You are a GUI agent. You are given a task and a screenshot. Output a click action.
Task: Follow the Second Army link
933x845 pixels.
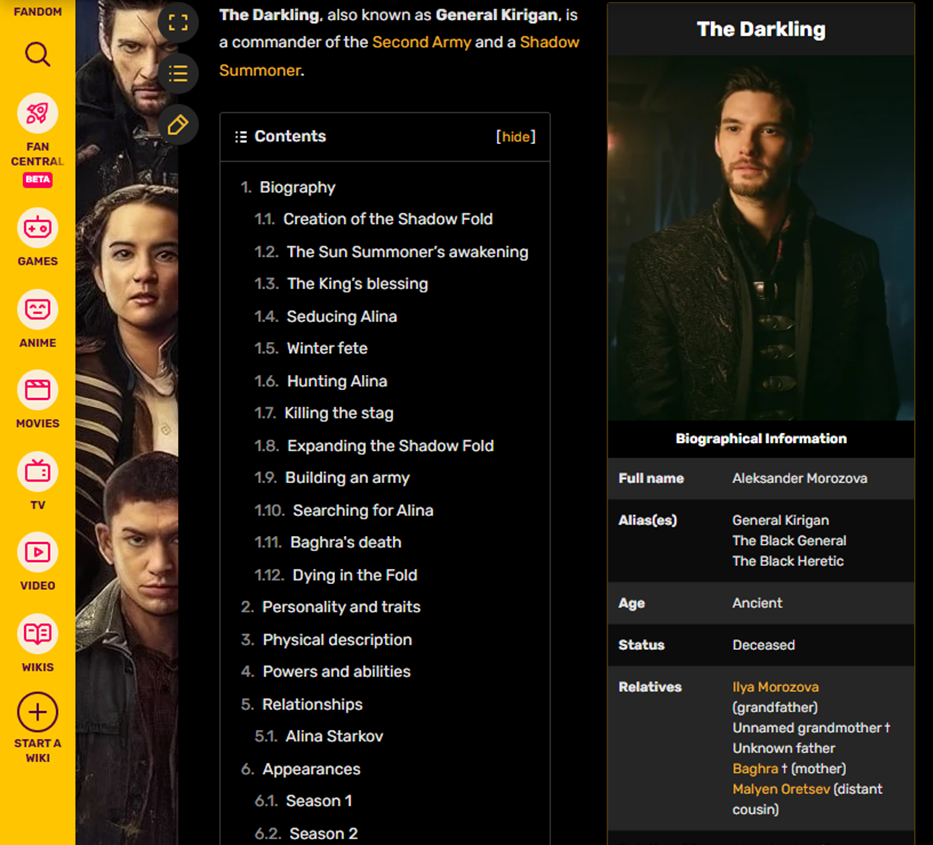421,42
